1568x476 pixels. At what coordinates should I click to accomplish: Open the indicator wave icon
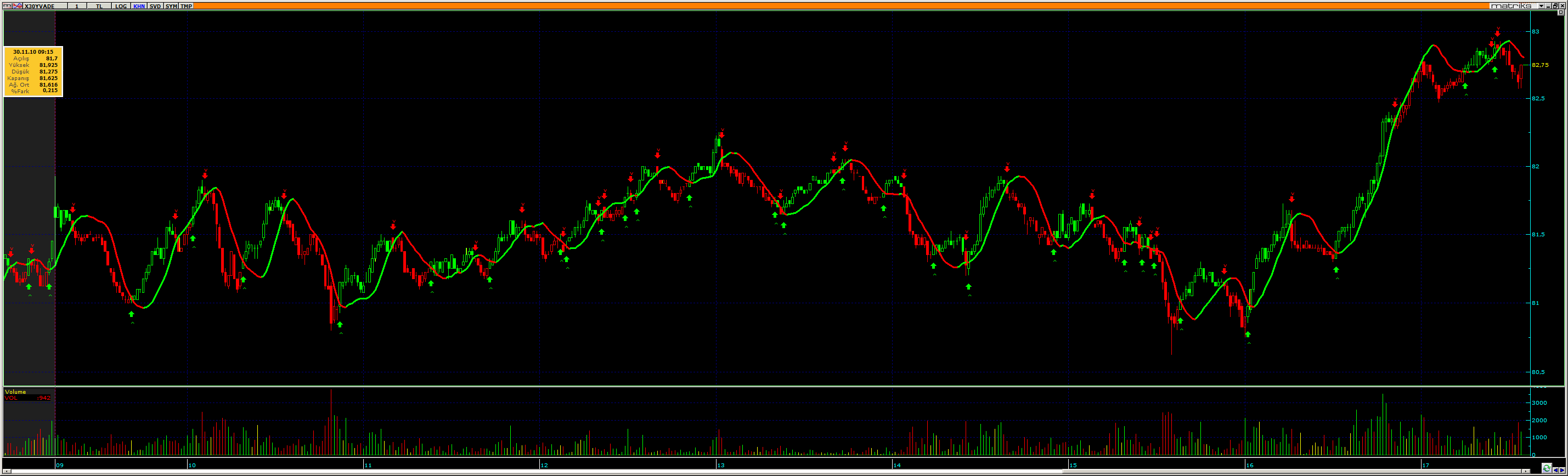[18, 6]
